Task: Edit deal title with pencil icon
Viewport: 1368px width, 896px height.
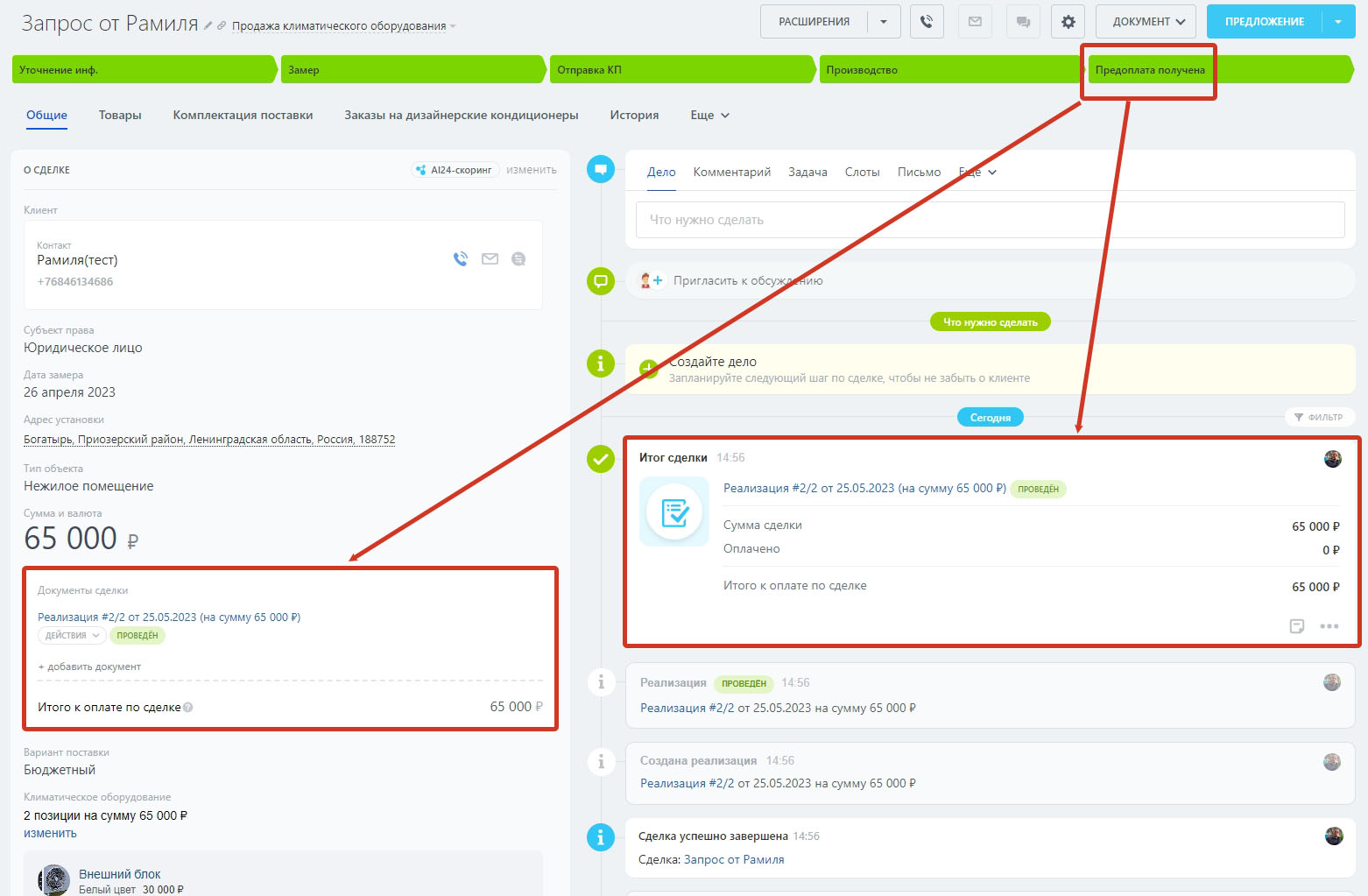Action: [x=208, y=26]
